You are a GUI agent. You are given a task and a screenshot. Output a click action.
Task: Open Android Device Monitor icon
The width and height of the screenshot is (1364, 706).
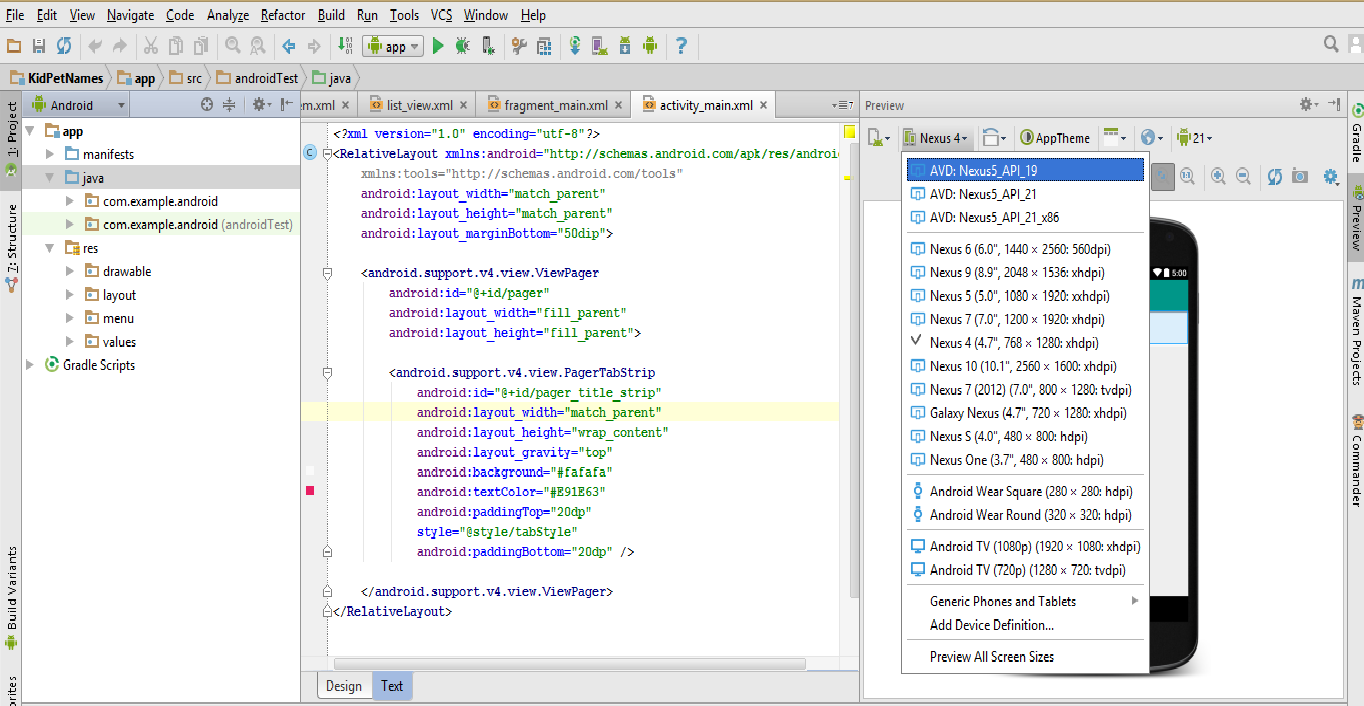coord(650,46)
